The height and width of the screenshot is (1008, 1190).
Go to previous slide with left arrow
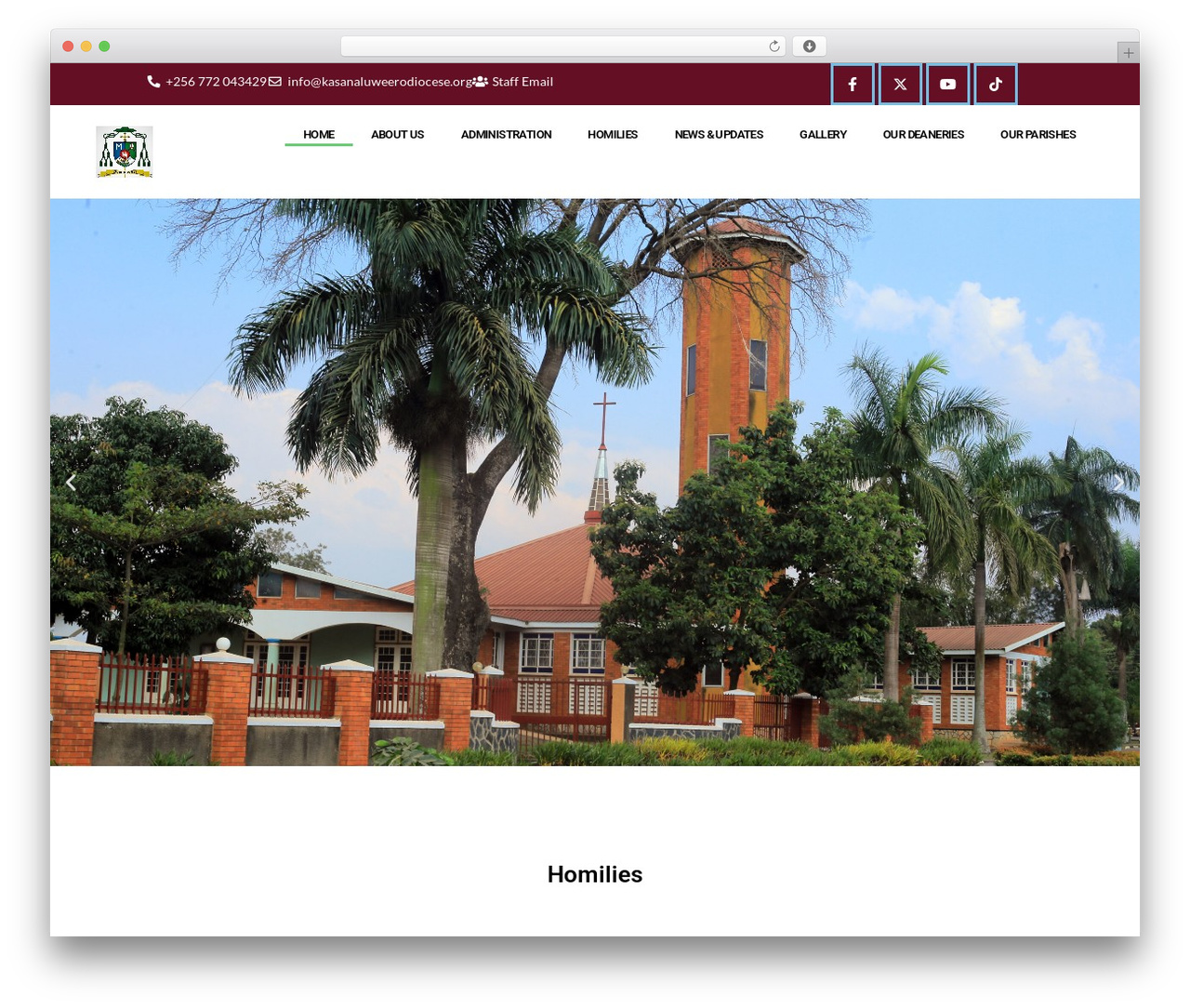click(71, 482)
